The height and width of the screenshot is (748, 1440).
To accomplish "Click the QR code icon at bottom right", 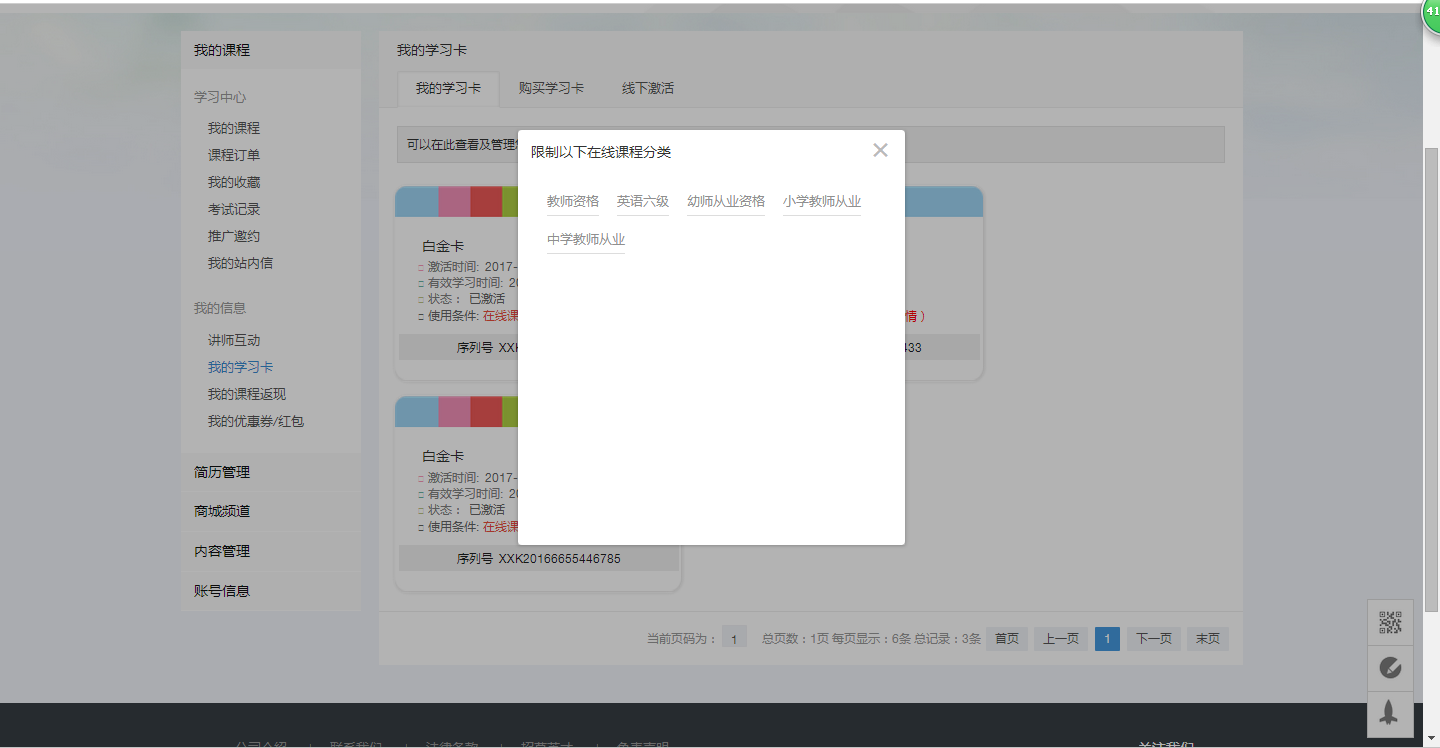I will click(1390, 622).
